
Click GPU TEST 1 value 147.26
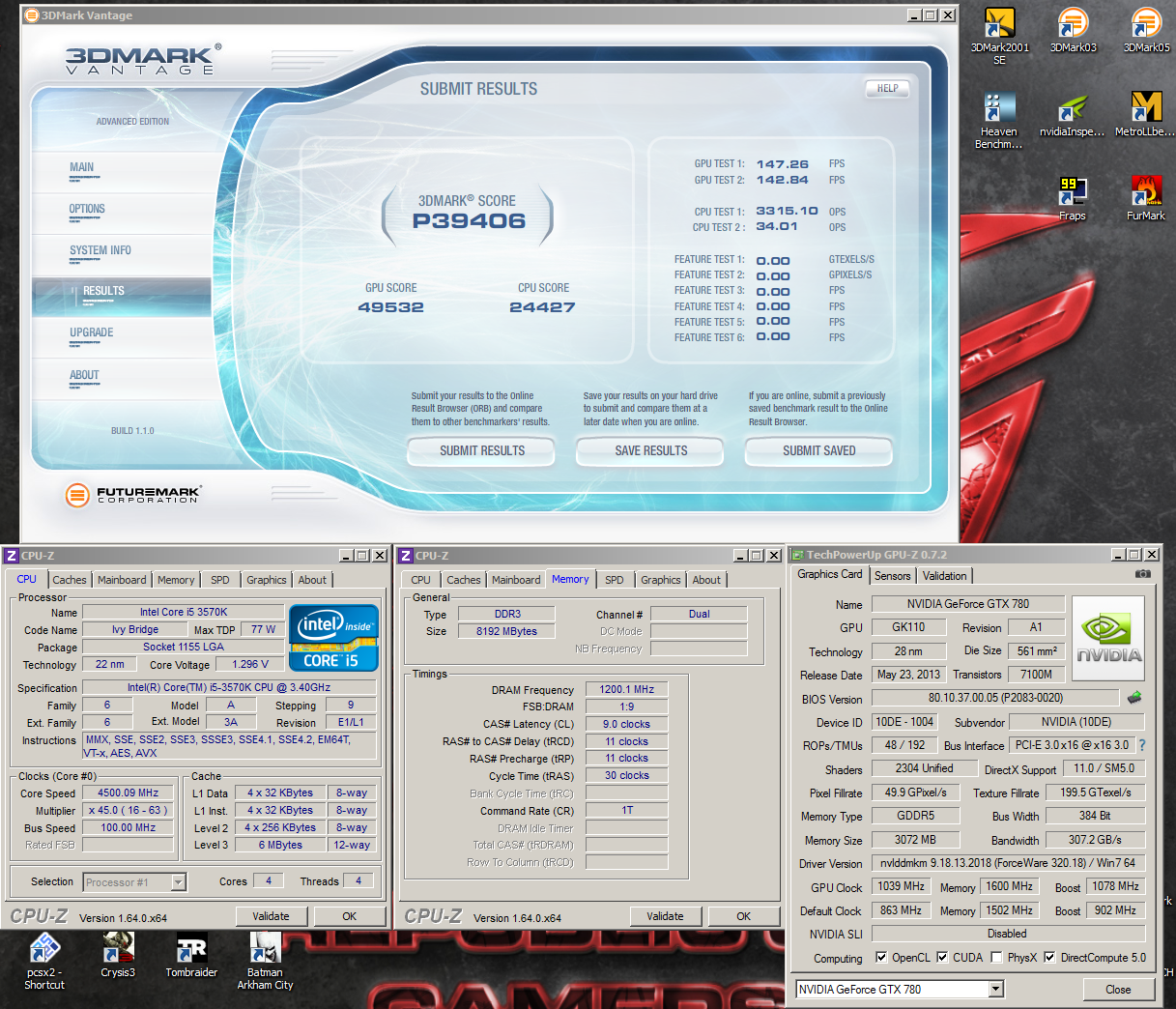pos(782,164)
